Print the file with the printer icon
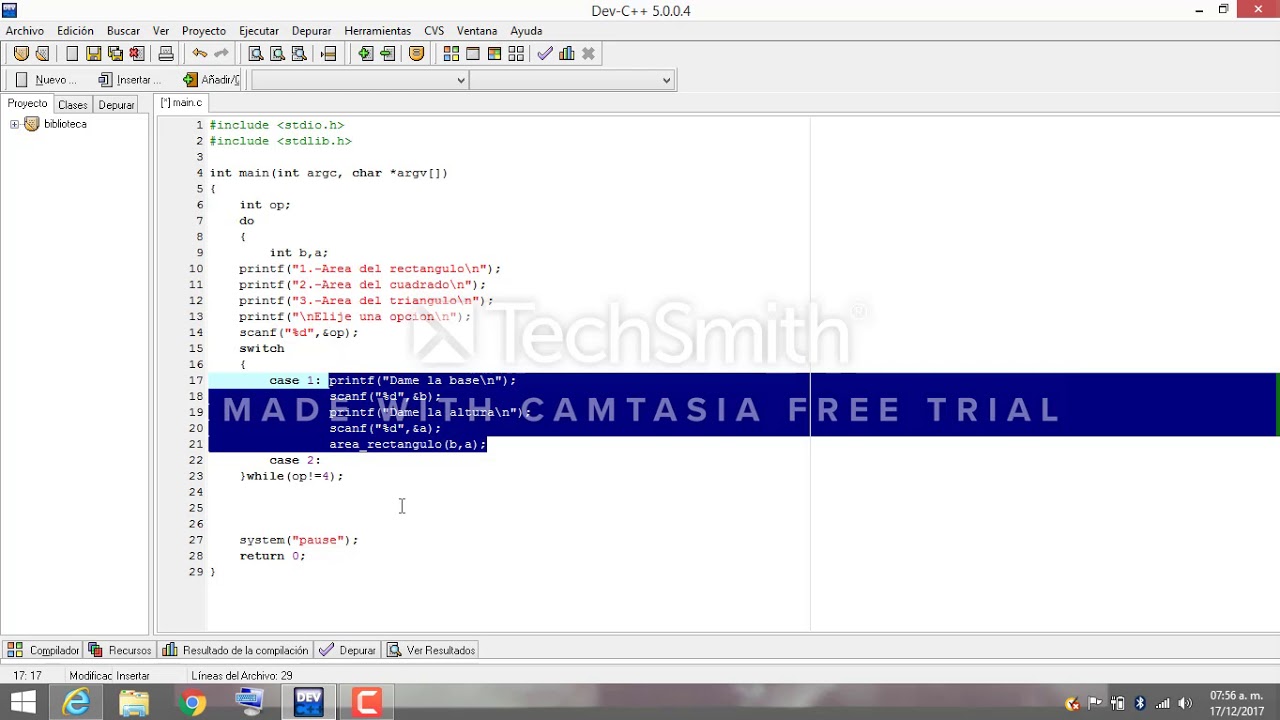 click(166, 54)
